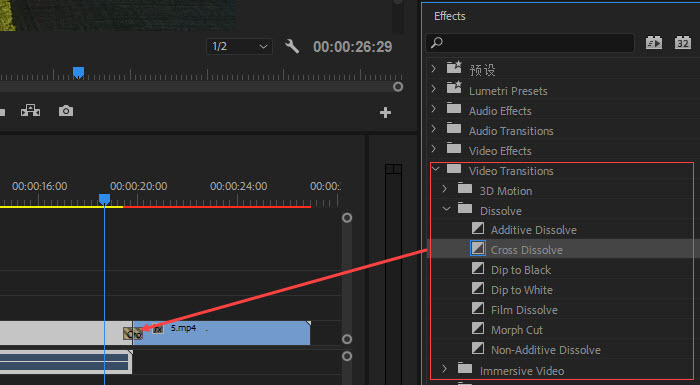Viewport: 700px width, 385px height.
Task: Click the Non-Additive Dissolve transition icon
Action: (x=478, y=348)
